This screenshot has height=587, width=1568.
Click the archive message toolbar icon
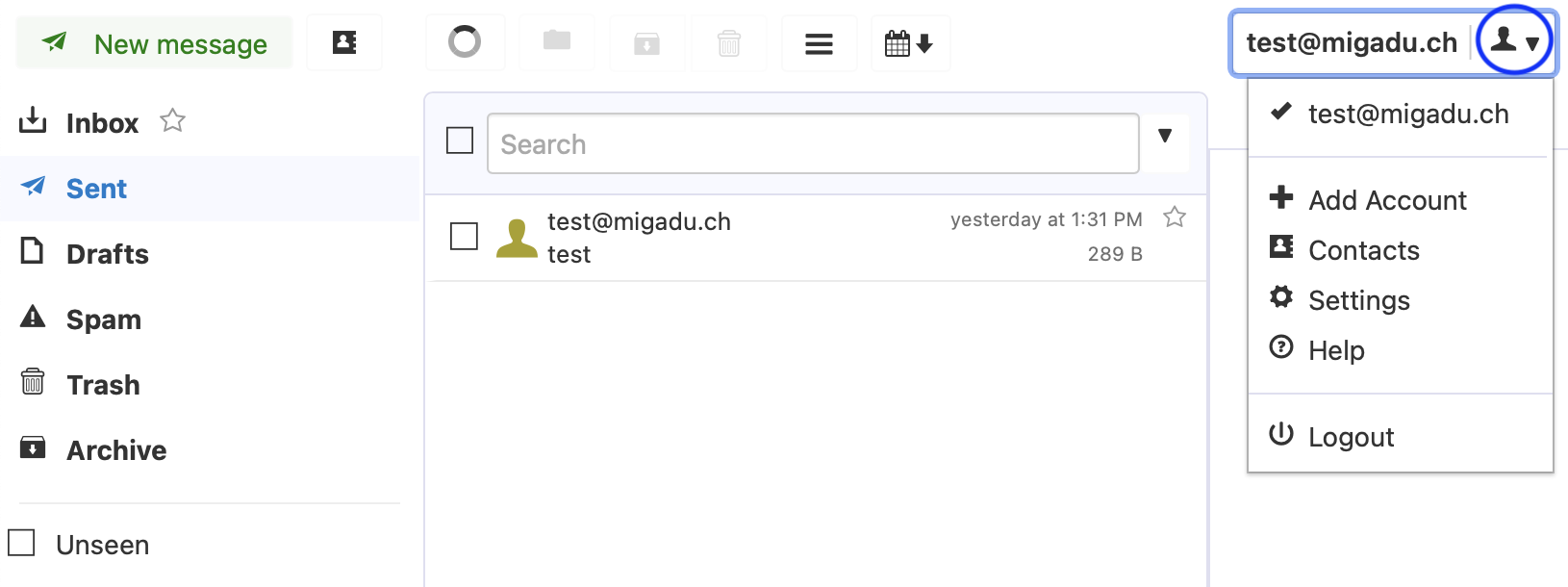(646, 41)
